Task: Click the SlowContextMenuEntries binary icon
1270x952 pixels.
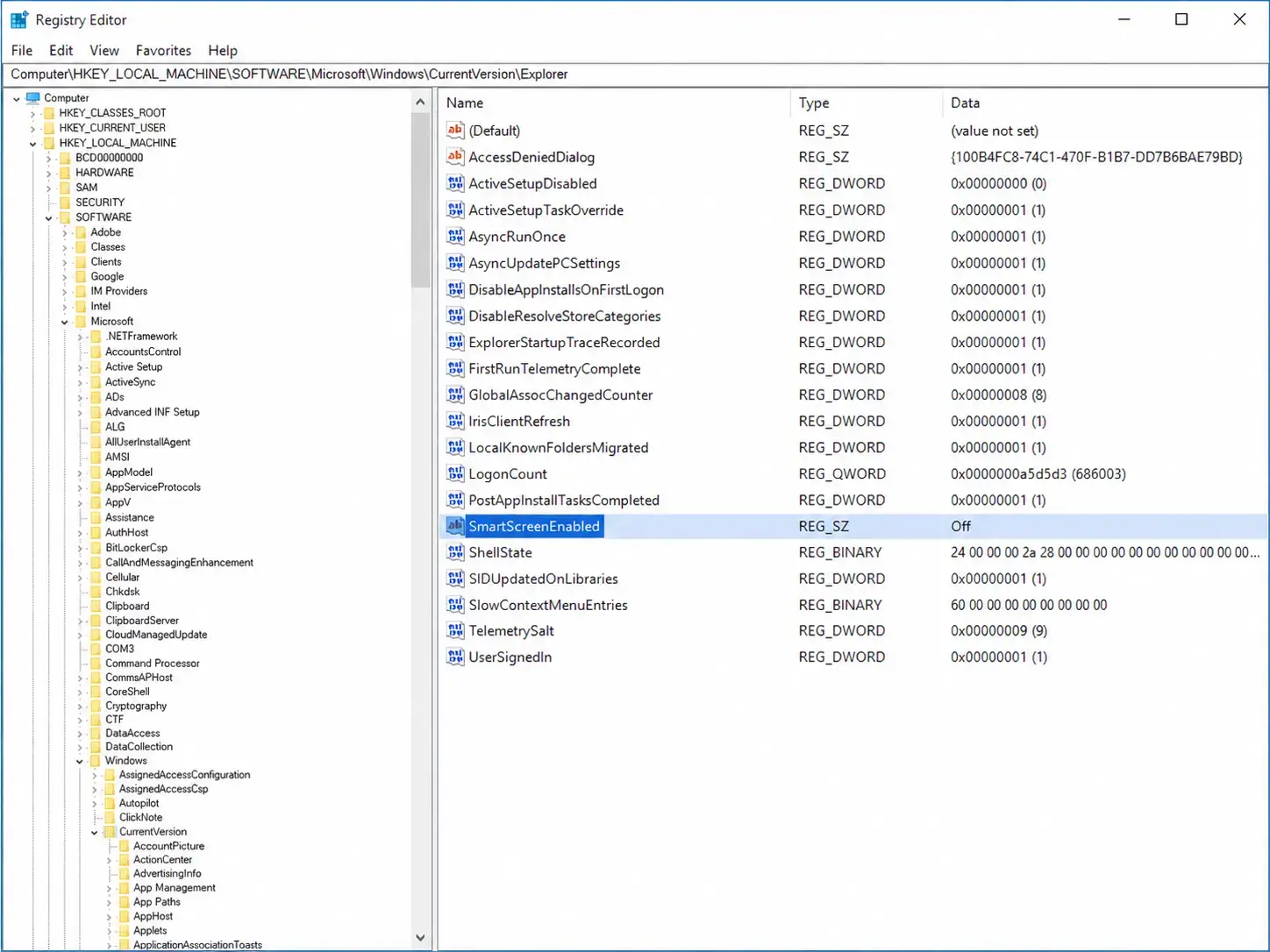Action: click(x=455, y=605)
